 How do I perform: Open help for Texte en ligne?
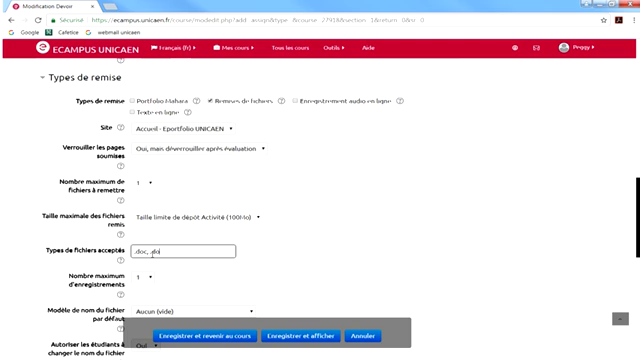coord(187,112)
